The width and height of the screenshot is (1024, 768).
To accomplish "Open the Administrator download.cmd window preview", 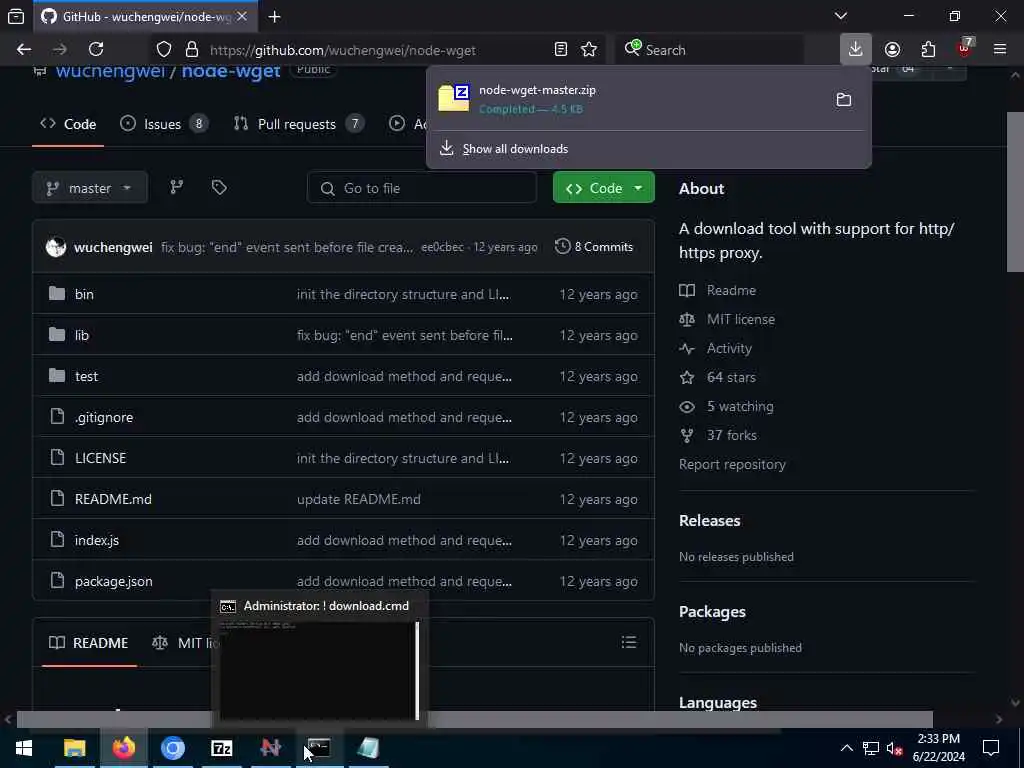I will click(x=319, y=660).
